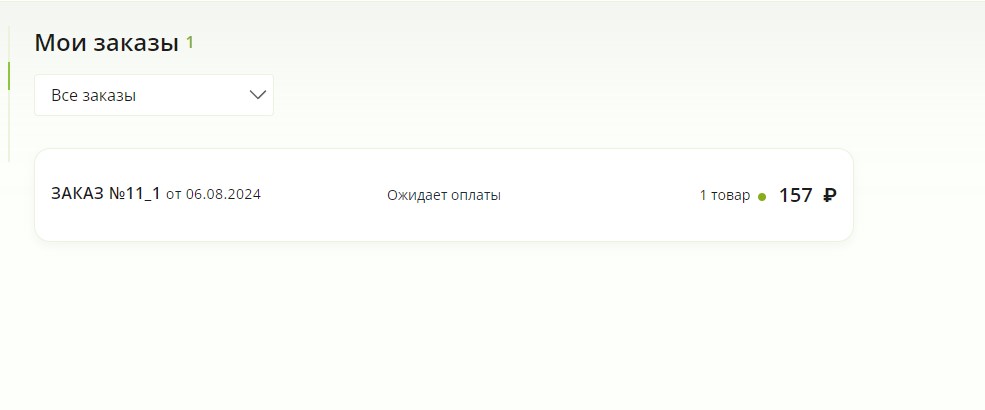Viewport: 985px width, 410px height.
Task: Click the green dot beside "1 товар"
Action: [762, 197]
